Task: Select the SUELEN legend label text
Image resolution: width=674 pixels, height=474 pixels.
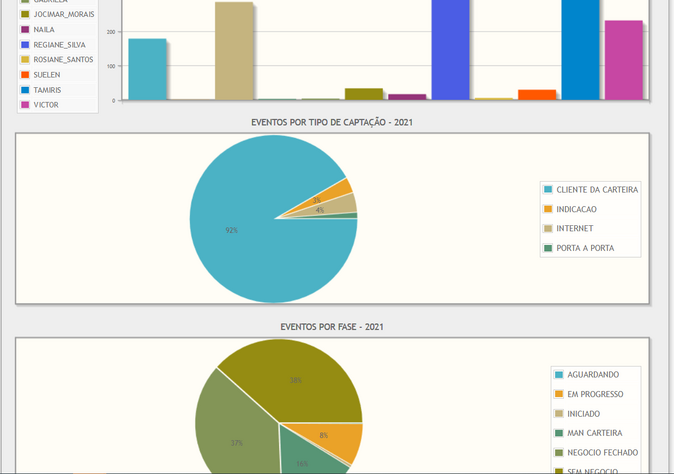Action: tap(47, 74)
